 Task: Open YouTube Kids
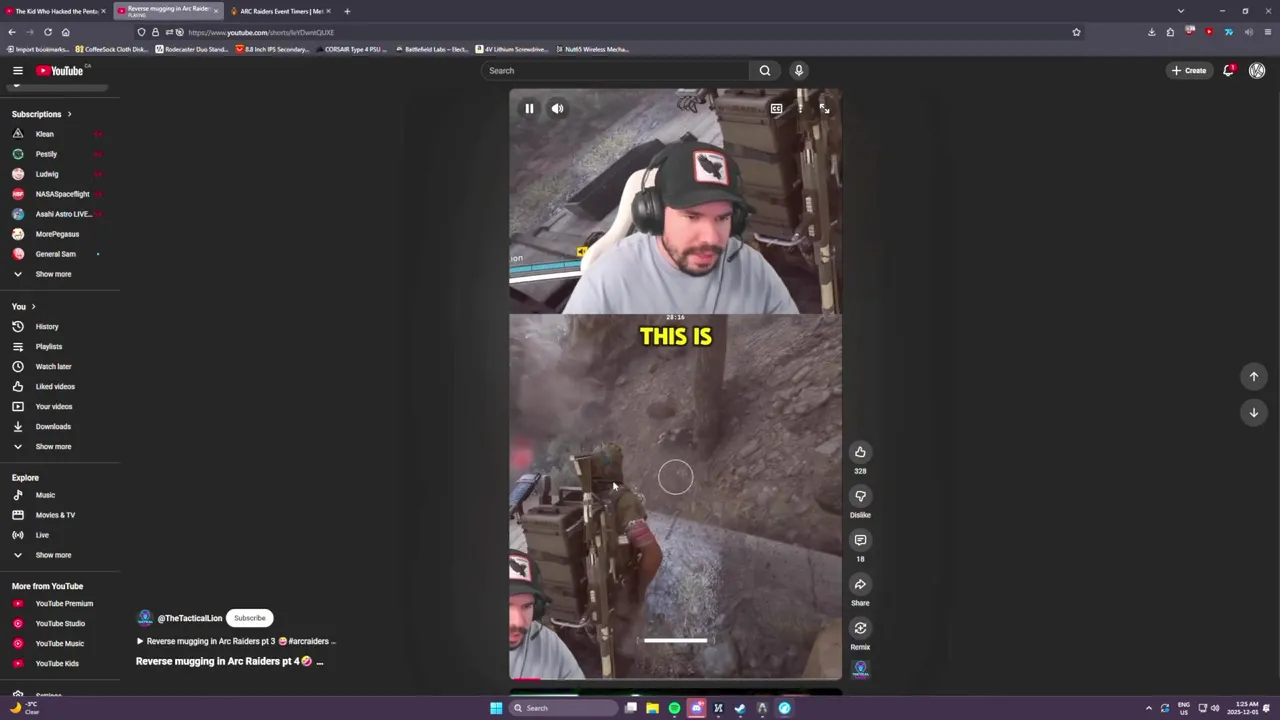point(56,663)
